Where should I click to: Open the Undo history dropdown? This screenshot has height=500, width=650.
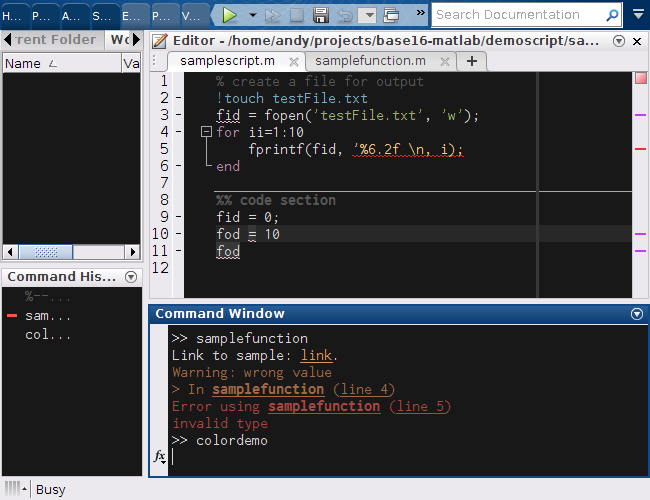tap(367, 16)
